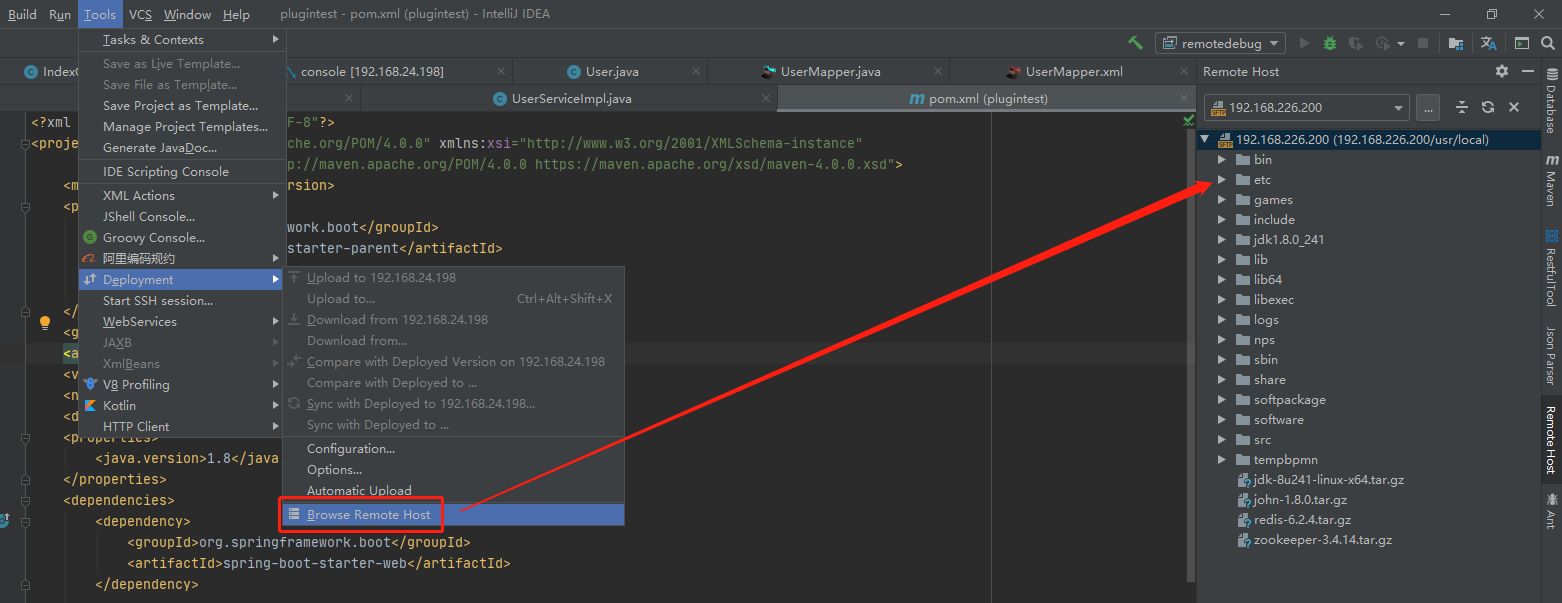Expand the logs folder
This screenshot has height=603, width=1562.
click(x=1222, y=319)
